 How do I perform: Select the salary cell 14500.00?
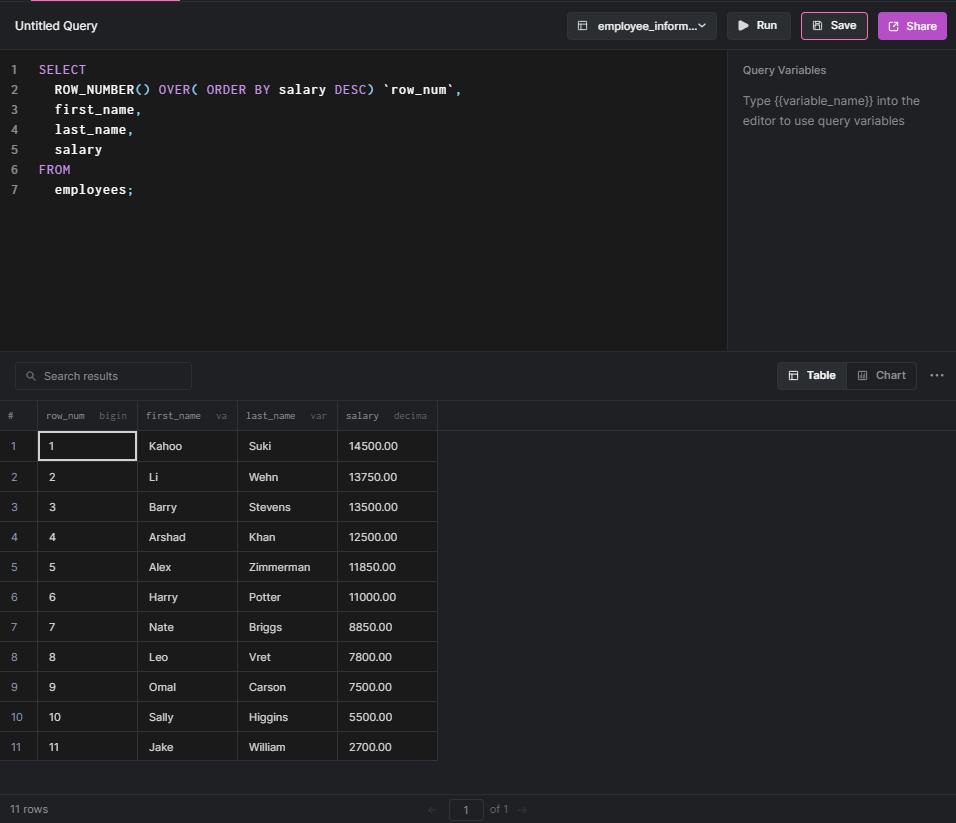coord(387,446)
